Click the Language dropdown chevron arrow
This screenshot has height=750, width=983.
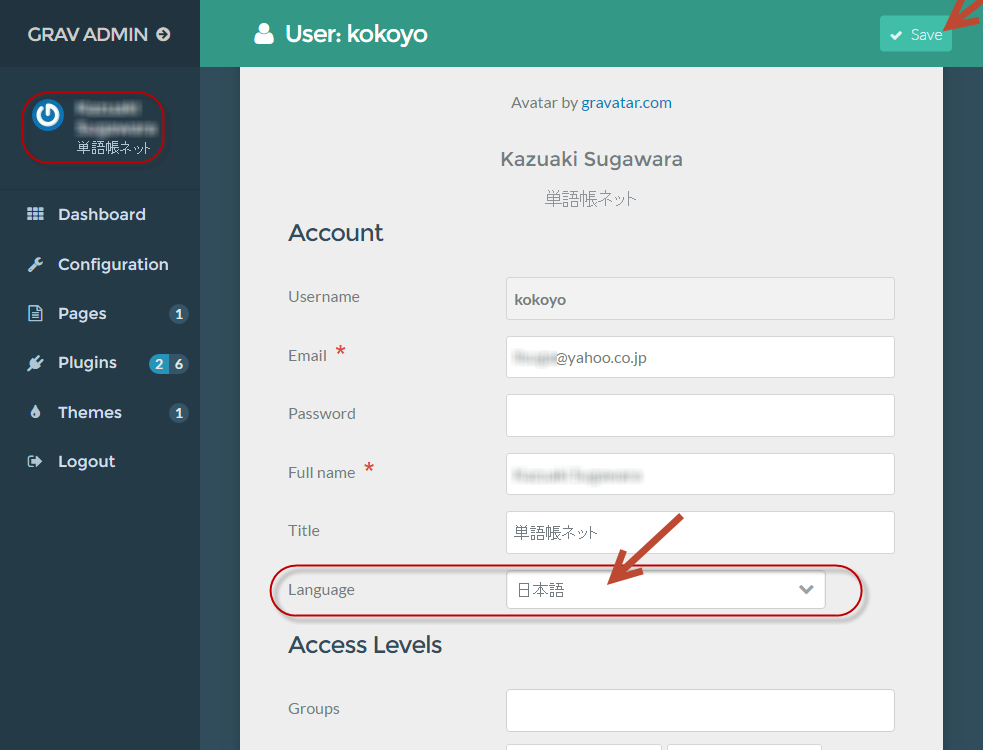pos(806,590)
